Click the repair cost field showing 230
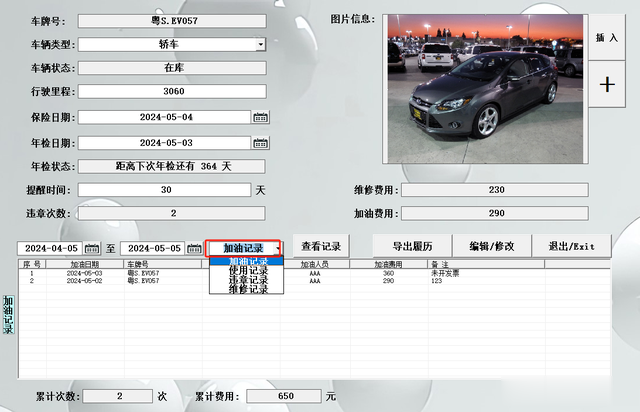640x412 pixels. click(495, 190)
